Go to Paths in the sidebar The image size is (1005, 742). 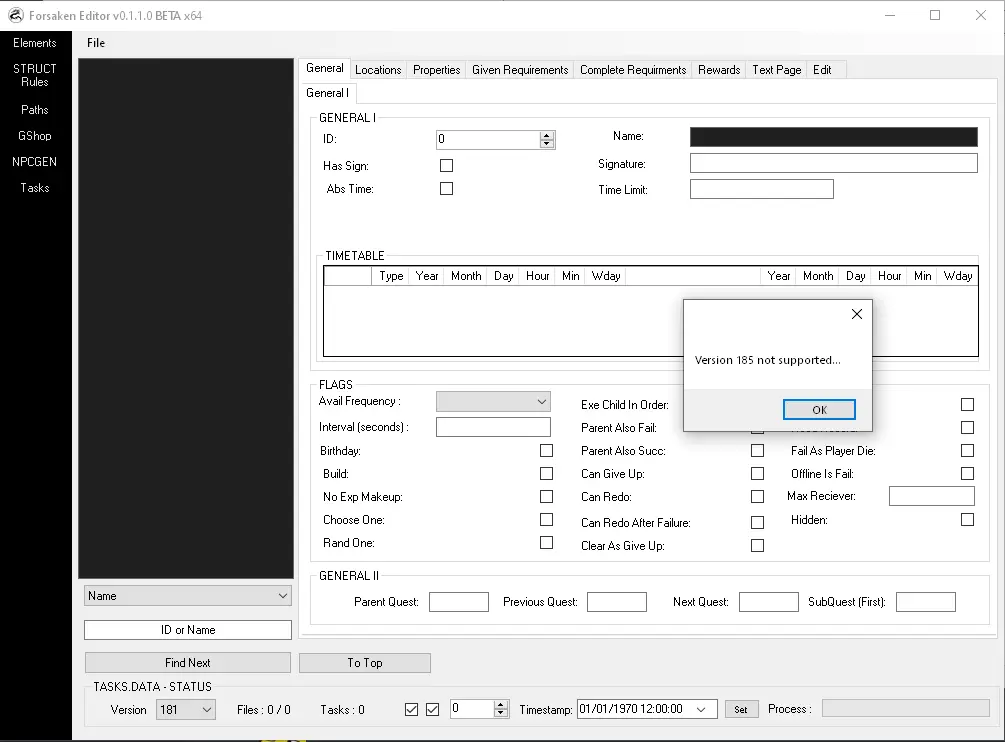[35, 110]
